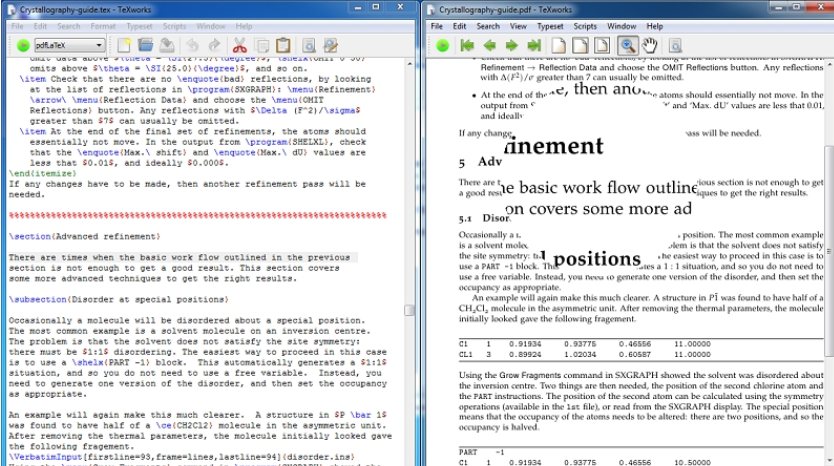Click the editor scrollbar's up arrow

(409, 64)
